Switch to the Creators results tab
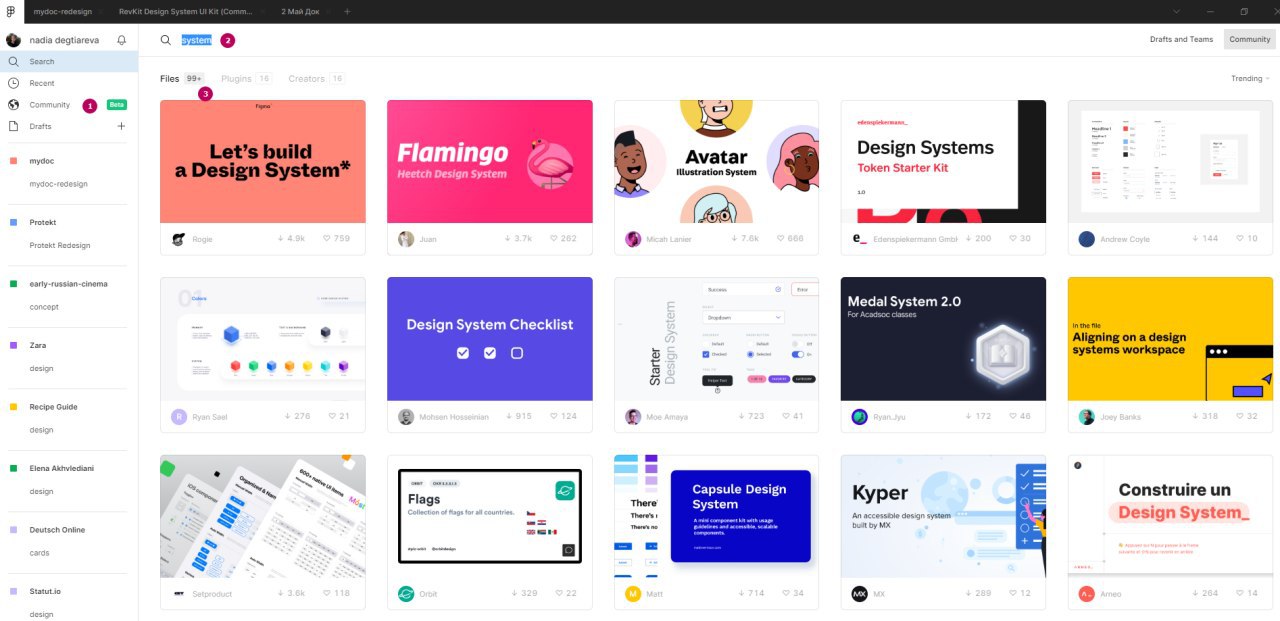Screen dimensions: 1280x621 (316, 78)
